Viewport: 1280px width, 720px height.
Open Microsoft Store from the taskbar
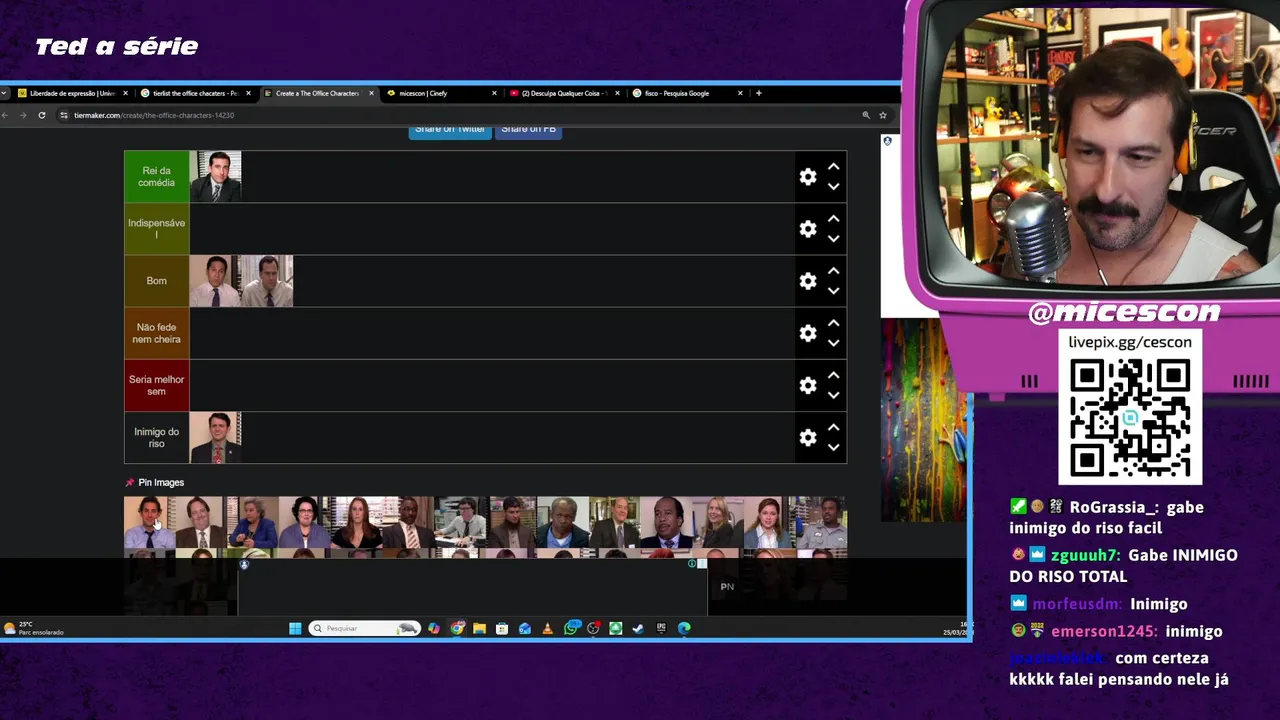point(502,628)
